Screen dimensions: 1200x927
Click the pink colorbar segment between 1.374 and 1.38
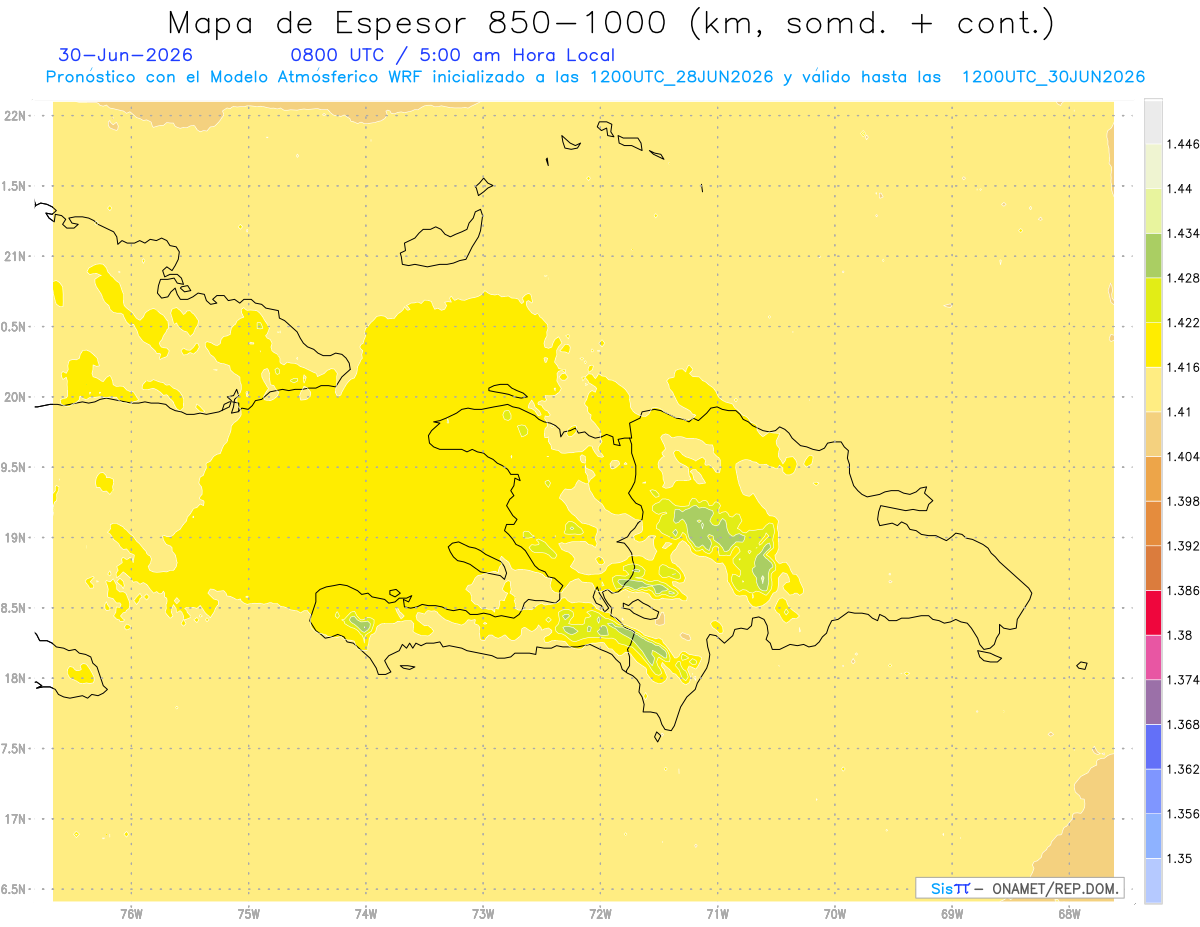tap(1153, 657)
